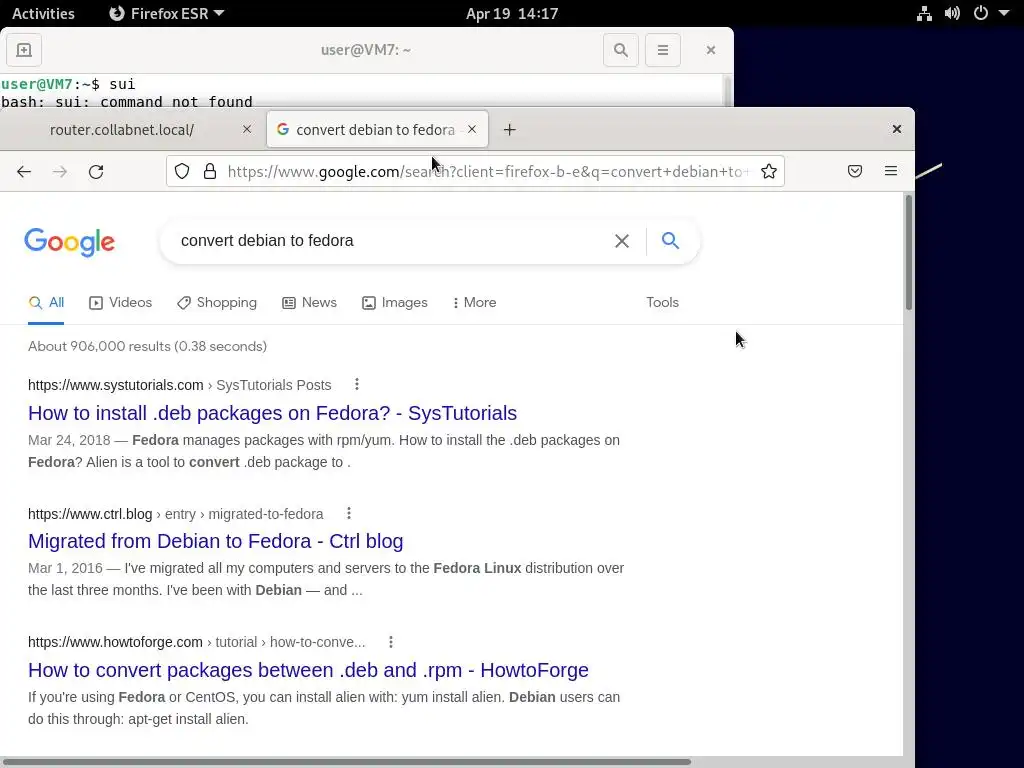Submit search with magnifier icon

670,240
